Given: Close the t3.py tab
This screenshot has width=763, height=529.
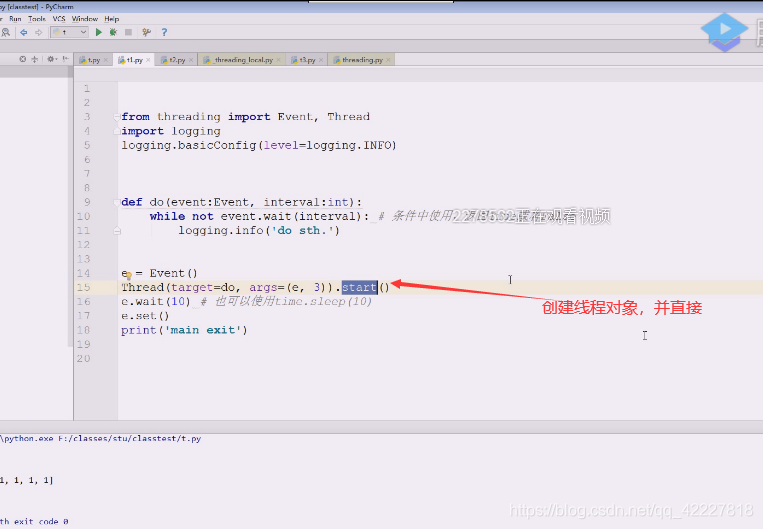Looking at the screenshot, I should [321, 60].
